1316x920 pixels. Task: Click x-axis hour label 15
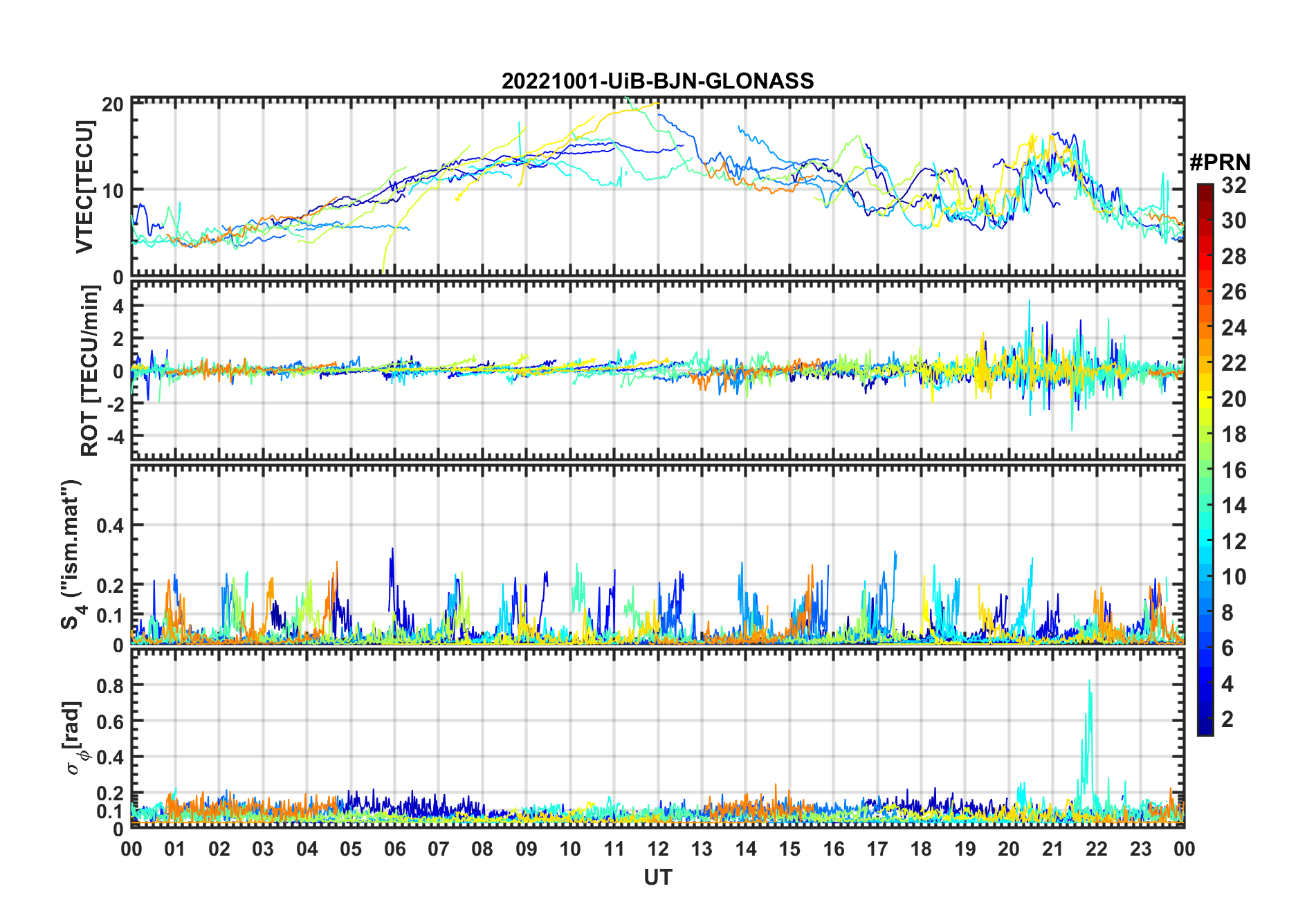789,849
